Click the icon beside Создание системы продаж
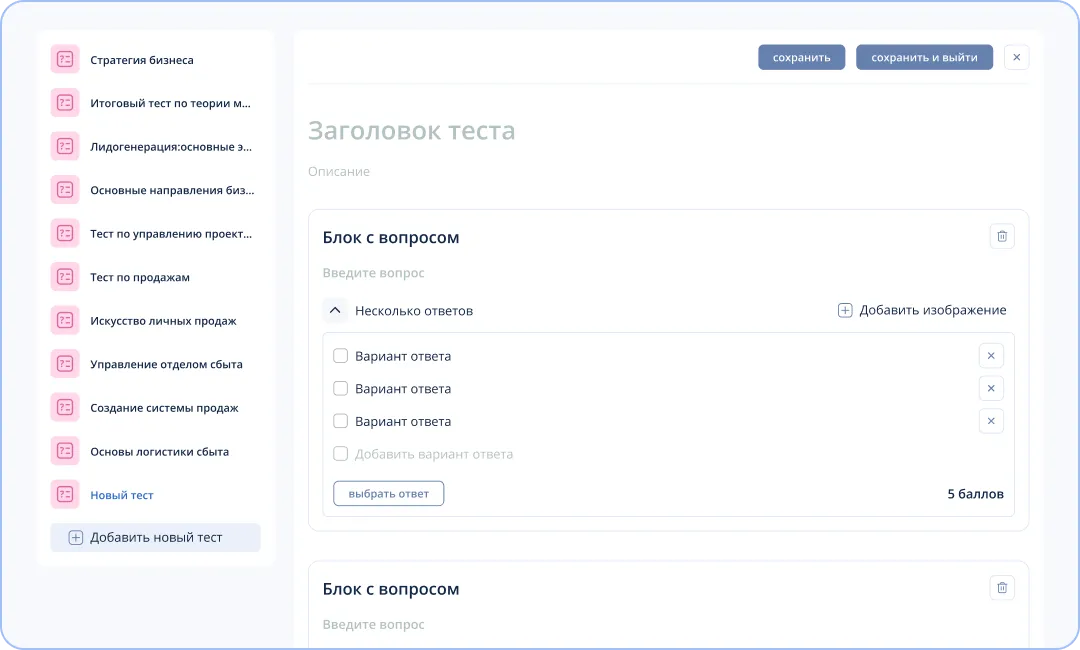This screenshot has height=650, width=1080. tap(65, 407)
